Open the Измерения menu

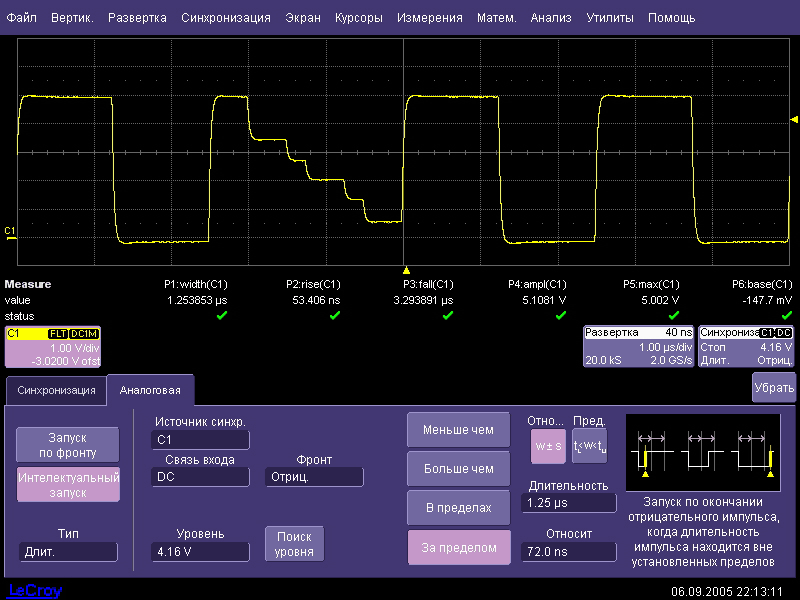point(429,18)
